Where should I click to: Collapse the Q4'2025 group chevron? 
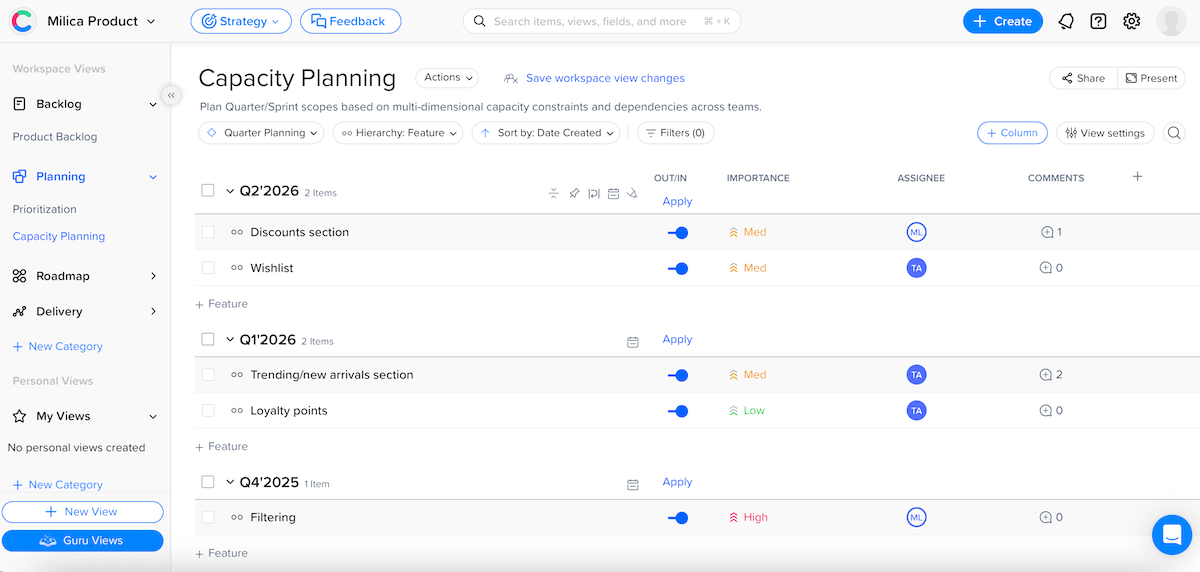point(230,483)
